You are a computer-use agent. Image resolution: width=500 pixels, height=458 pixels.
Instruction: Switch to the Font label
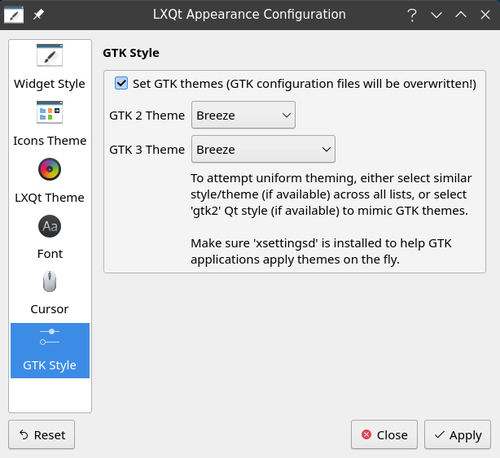[x=50, y=254]
